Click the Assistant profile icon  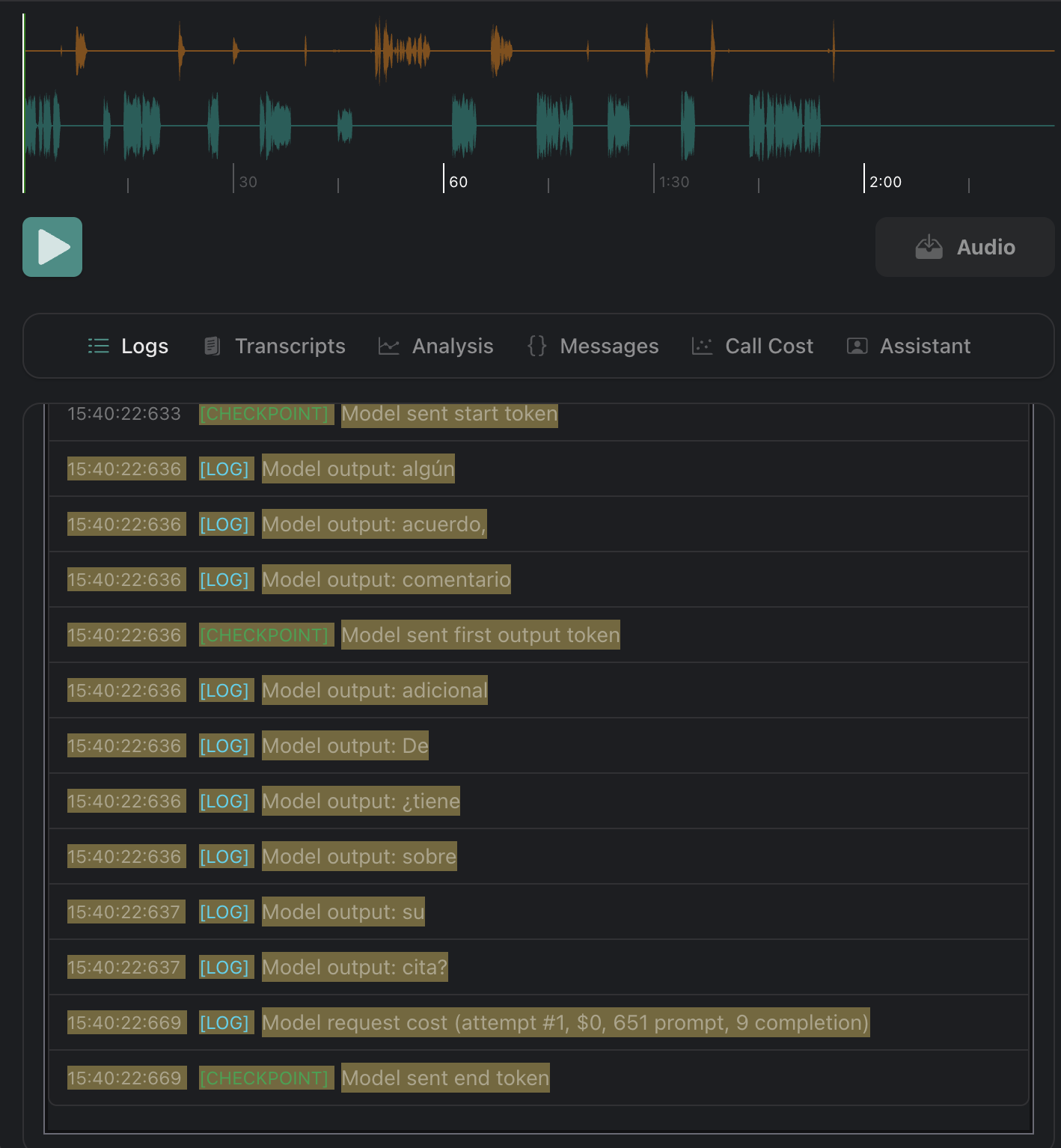857,346
